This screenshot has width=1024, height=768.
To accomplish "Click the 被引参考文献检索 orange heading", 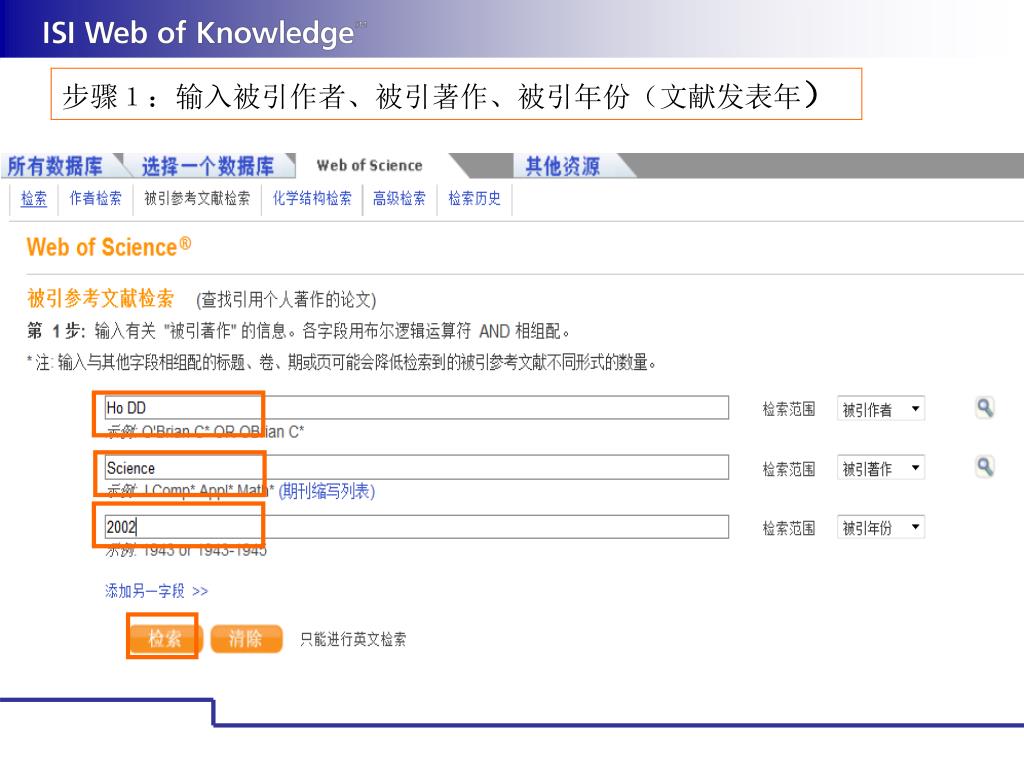I will (x=101, y=298).
